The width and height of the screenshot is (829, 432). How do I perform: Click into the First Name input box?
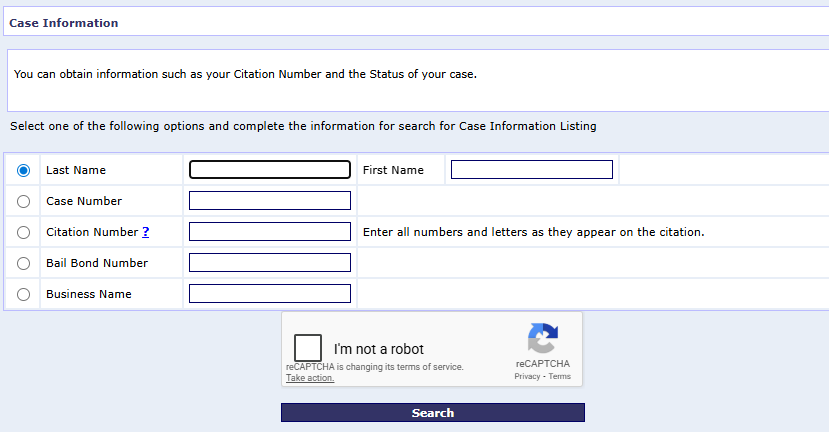coord(531,170)
